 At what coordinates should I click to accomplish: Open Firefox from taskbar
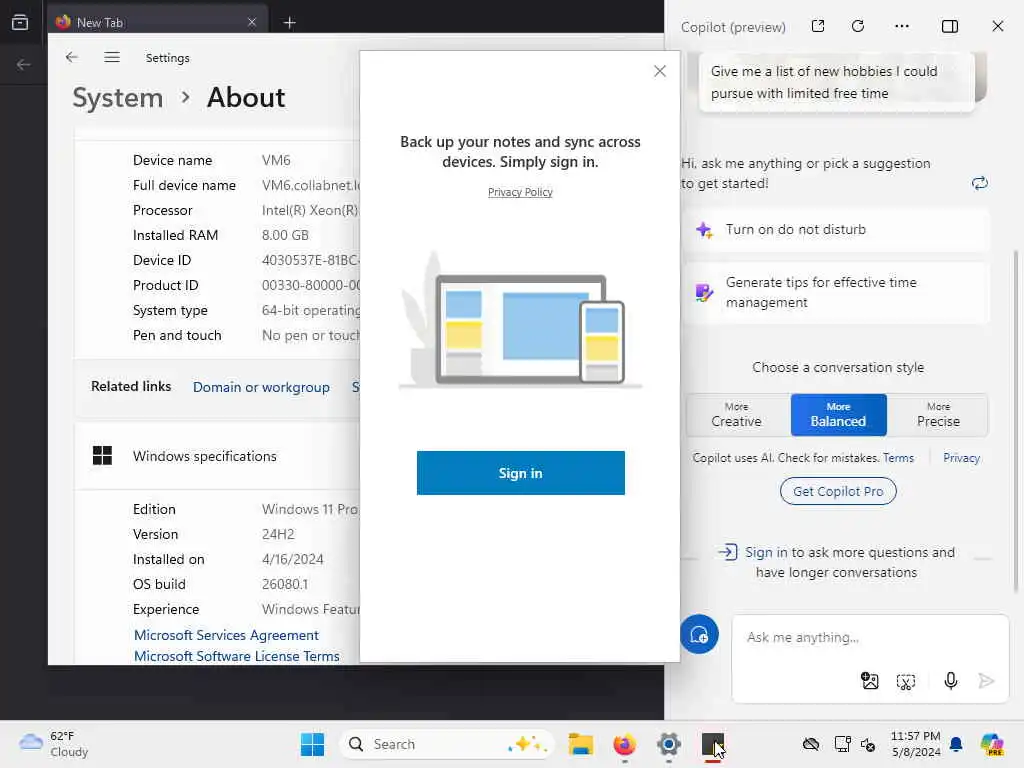(624, 744)
